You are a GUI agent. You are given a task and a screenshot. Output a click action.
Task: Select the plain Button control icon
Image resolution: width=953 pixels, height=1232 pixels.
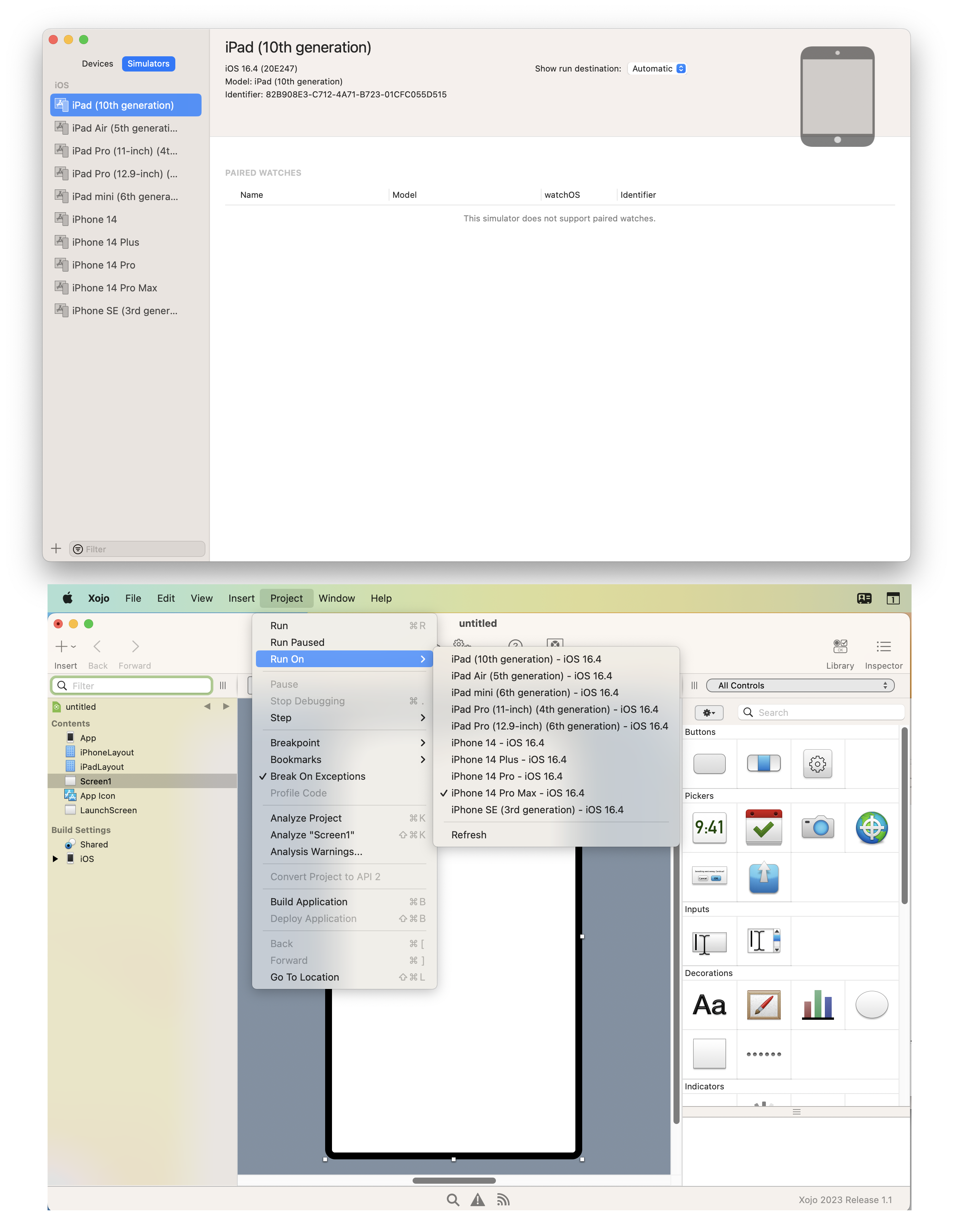coord(709,764)
